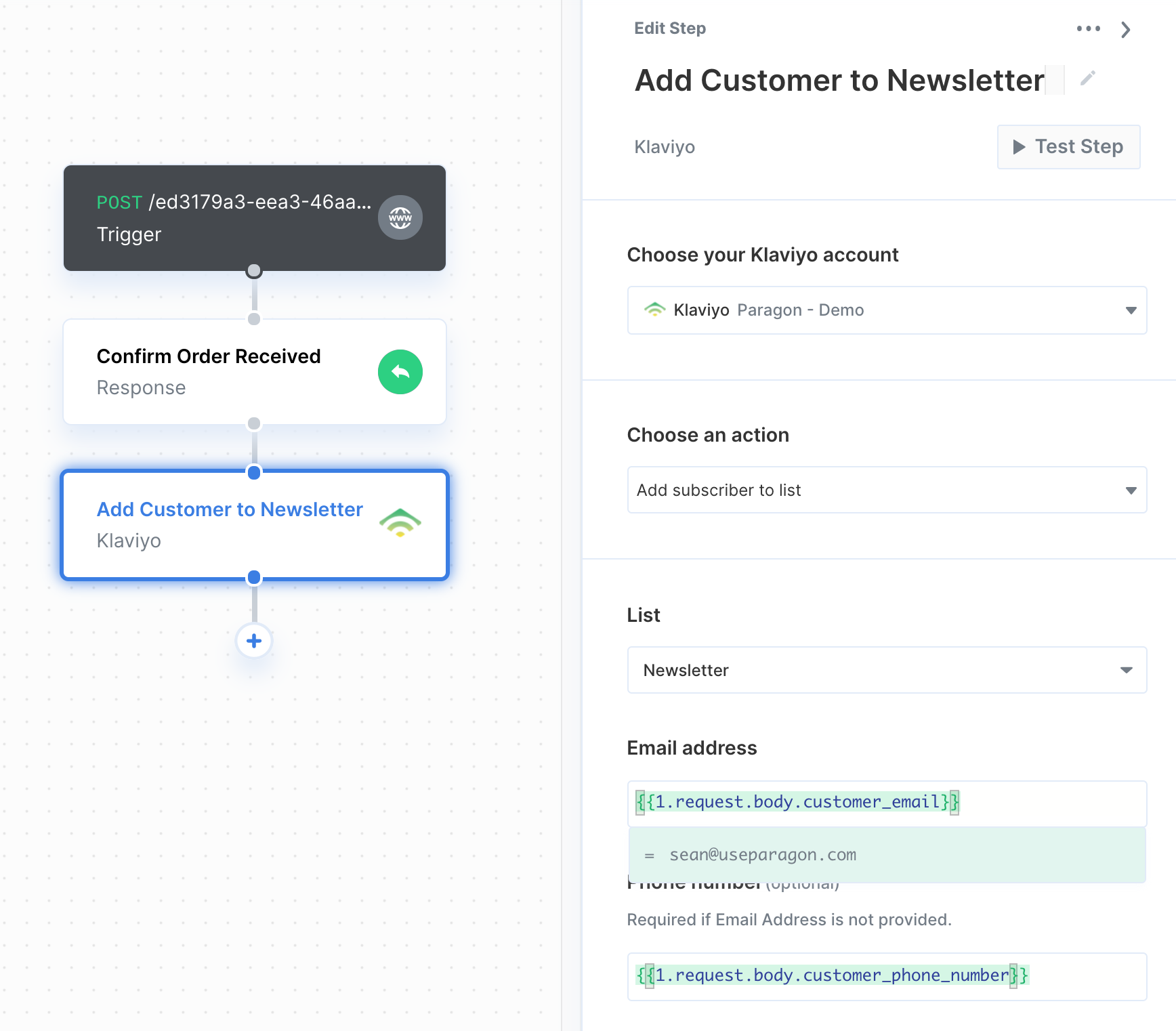Click the 'Choose your Klaviyo account' heading
1176x1031 pixels.
pos(763,255)
